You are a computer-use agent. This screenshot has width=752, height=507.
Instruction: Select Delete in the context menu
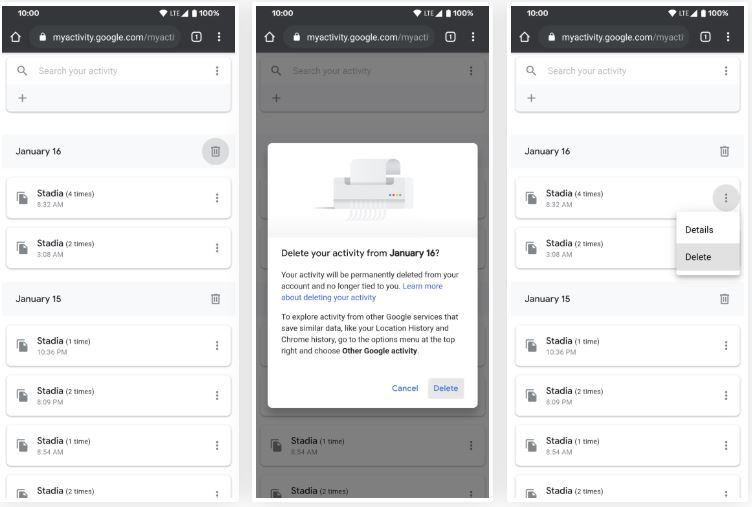(x=708, y=257)
